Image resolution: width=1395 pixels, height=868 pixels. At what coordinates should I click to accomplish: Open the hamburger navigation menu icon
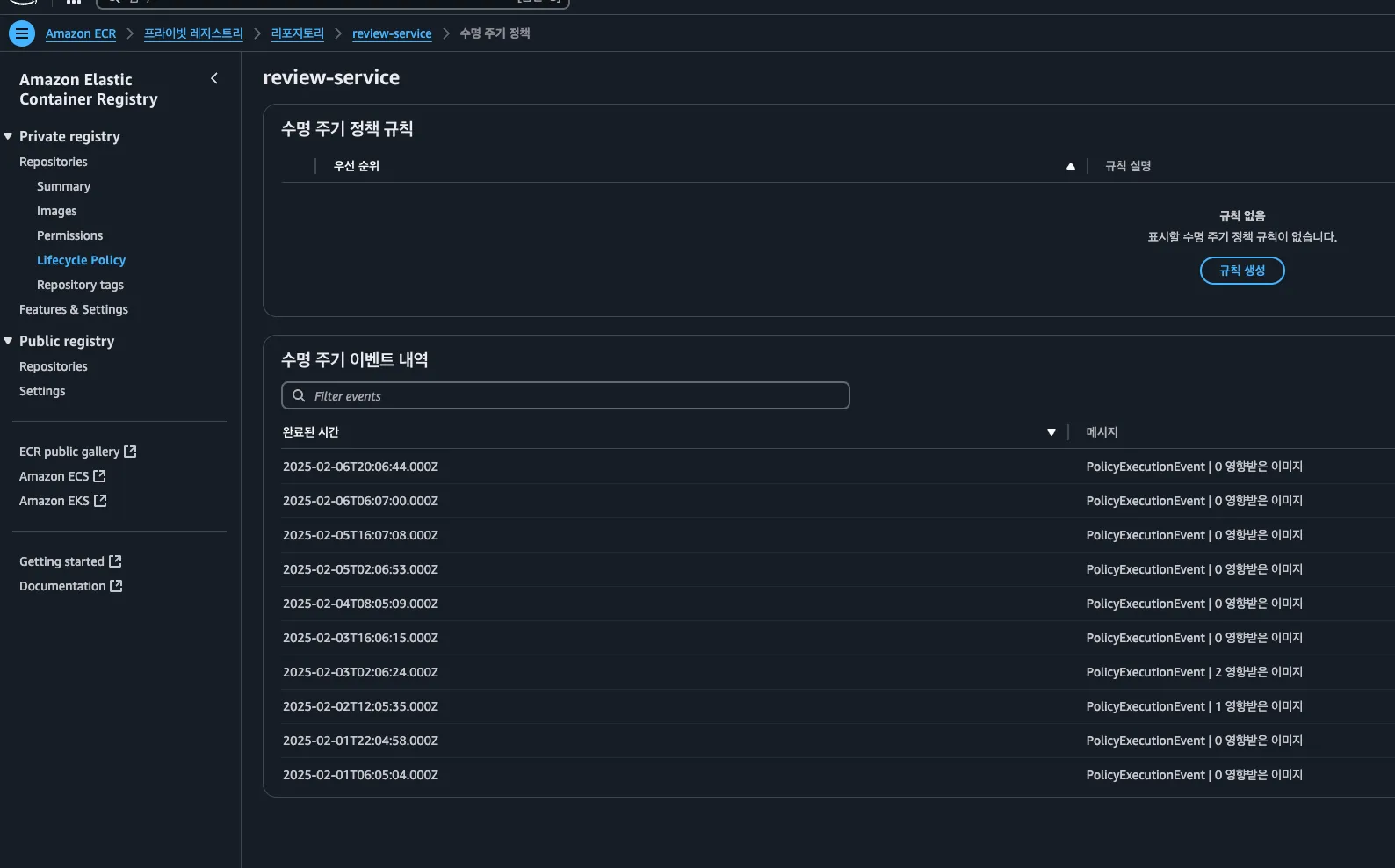pos(22,33)
